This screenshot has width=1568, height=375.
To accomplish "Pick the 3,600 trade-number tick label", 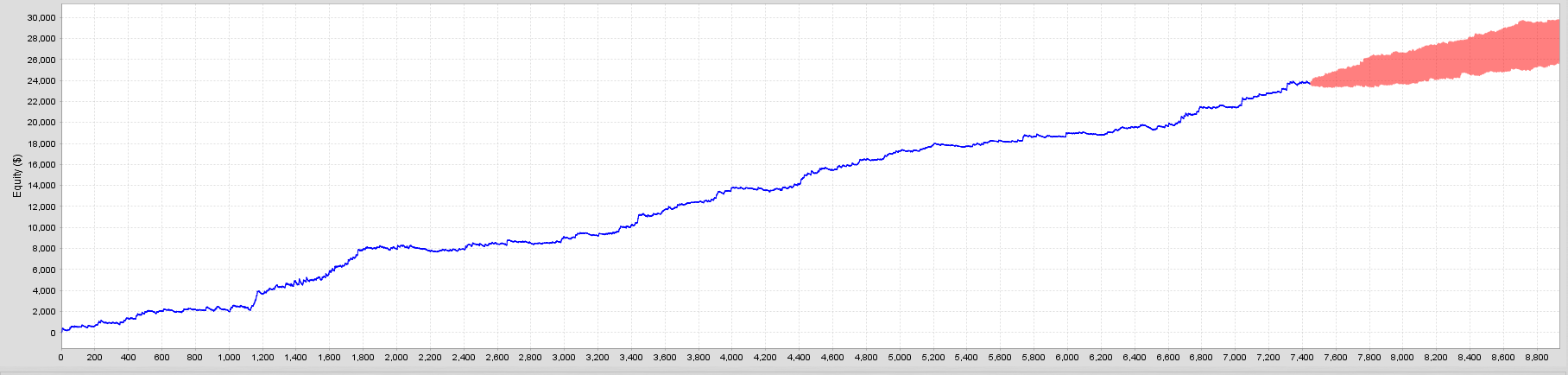I will [665, 357].
